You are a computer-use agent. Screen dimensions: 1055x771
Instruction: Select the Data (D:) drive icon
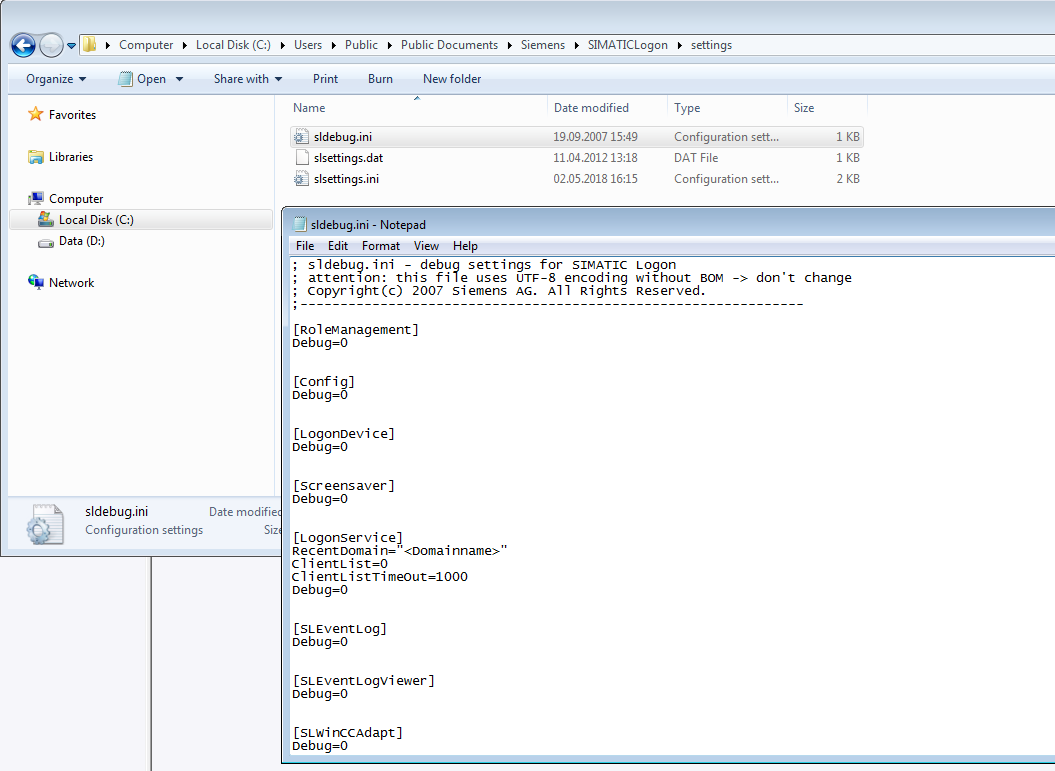pyautogui.click(x=46, y=241)
